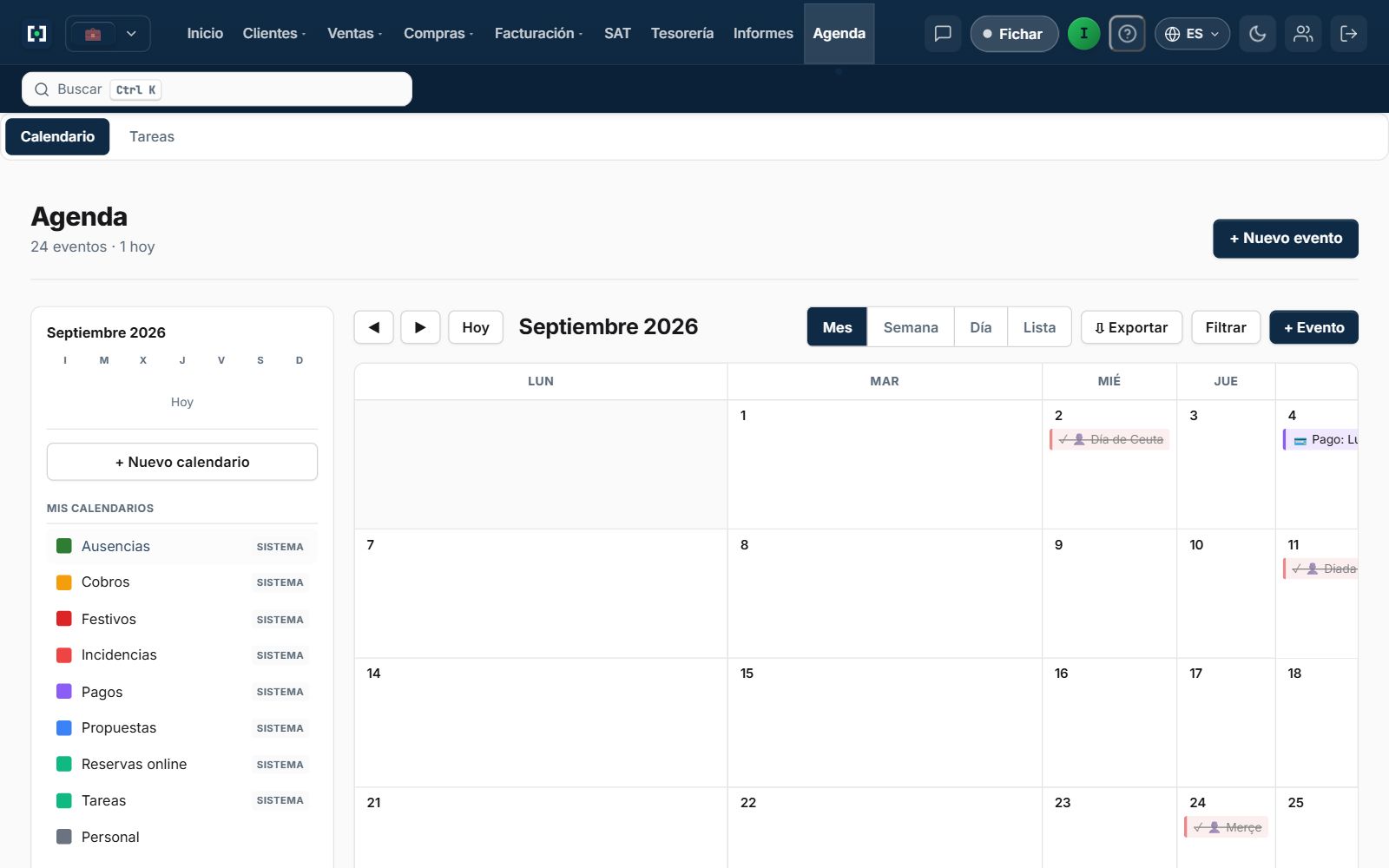Screen dimensions: 1389x868
Task: Toggle the Reservas online calendar visibility
Action: point(63,764)
